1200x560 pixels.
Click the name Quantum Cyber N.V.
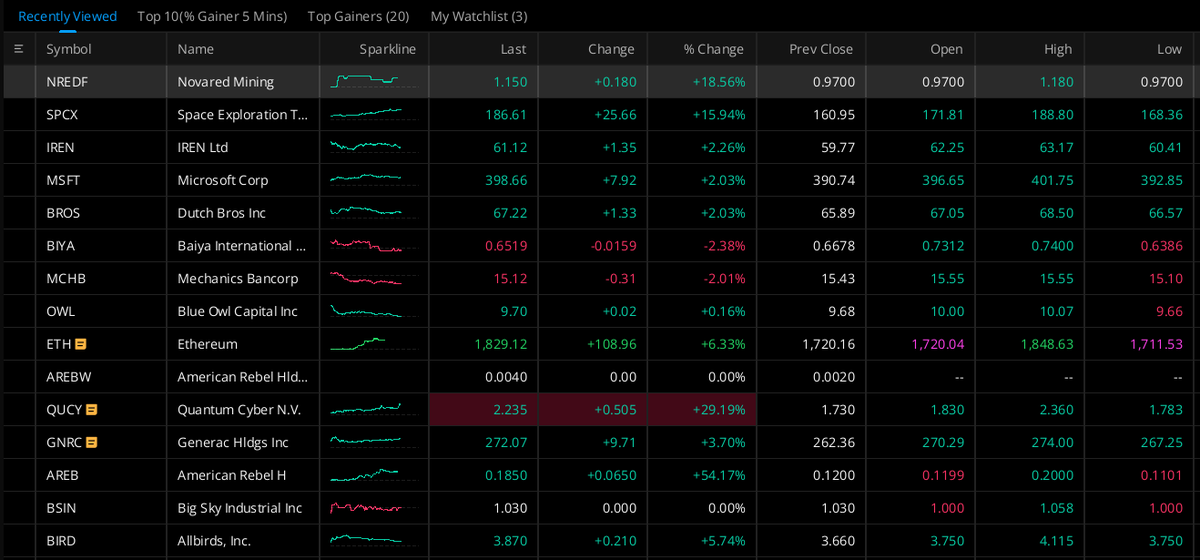point(239,410)
